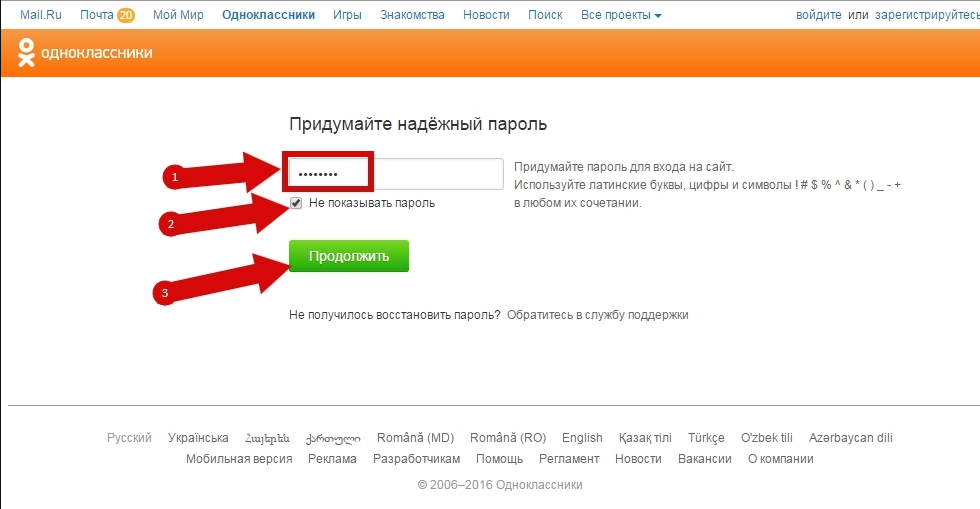Click the 'войдите' login link
980x509 pixels.
tap(819, 15)
